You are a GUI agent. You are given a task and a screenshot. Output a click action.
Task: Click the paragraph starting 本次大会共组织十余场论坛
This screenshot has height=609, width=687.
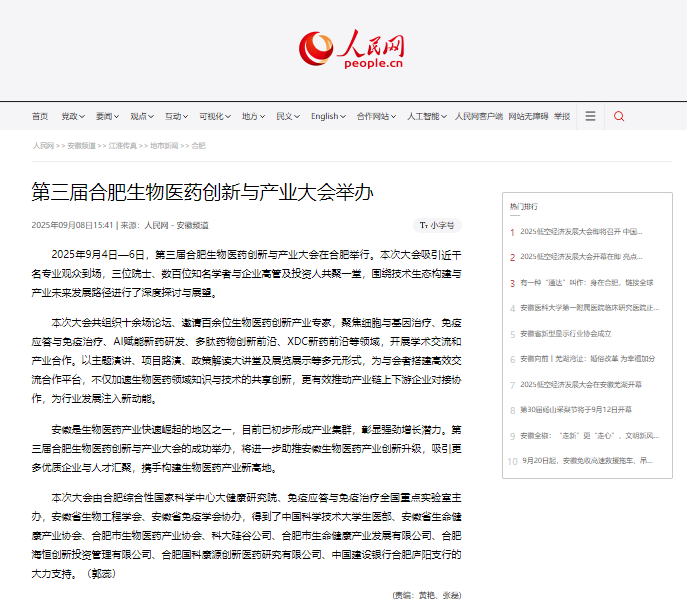coord(246,361)
